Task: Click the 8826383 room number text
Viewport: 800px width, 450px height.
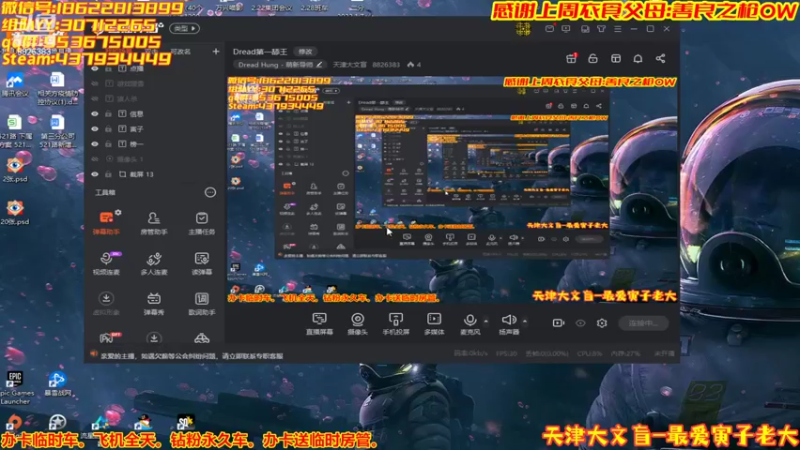Action: pyautogui.click(x=386, y=65)
